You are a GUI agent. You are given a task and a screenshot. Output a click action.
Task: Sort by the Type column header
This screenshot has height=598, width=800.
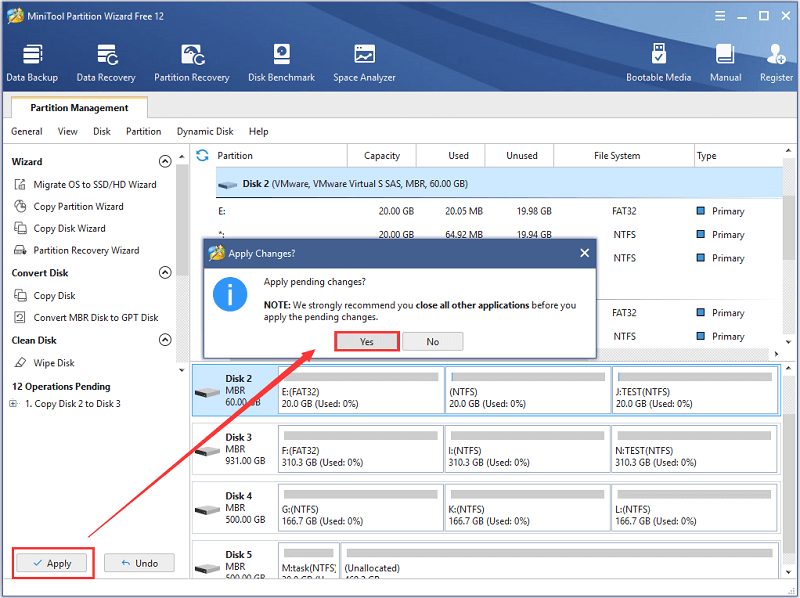click(x=738, y=156)
